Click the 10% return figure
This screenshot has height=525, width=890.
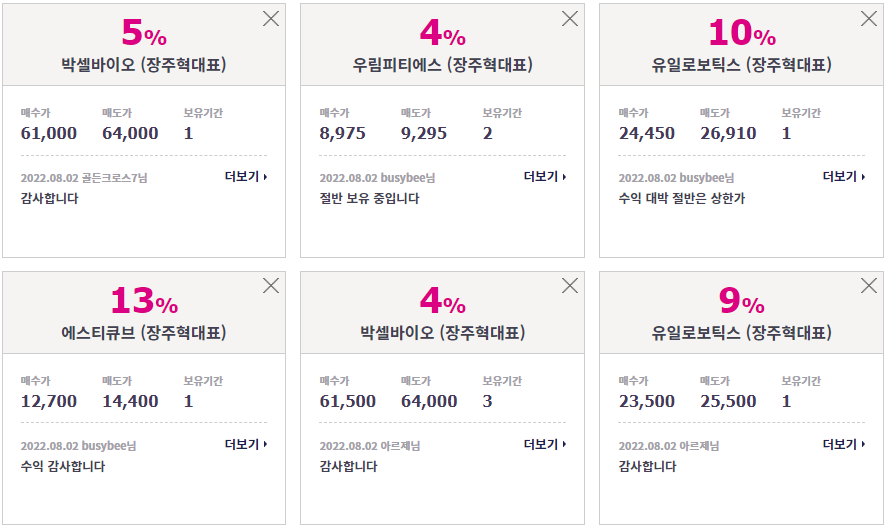pos(742,32)
